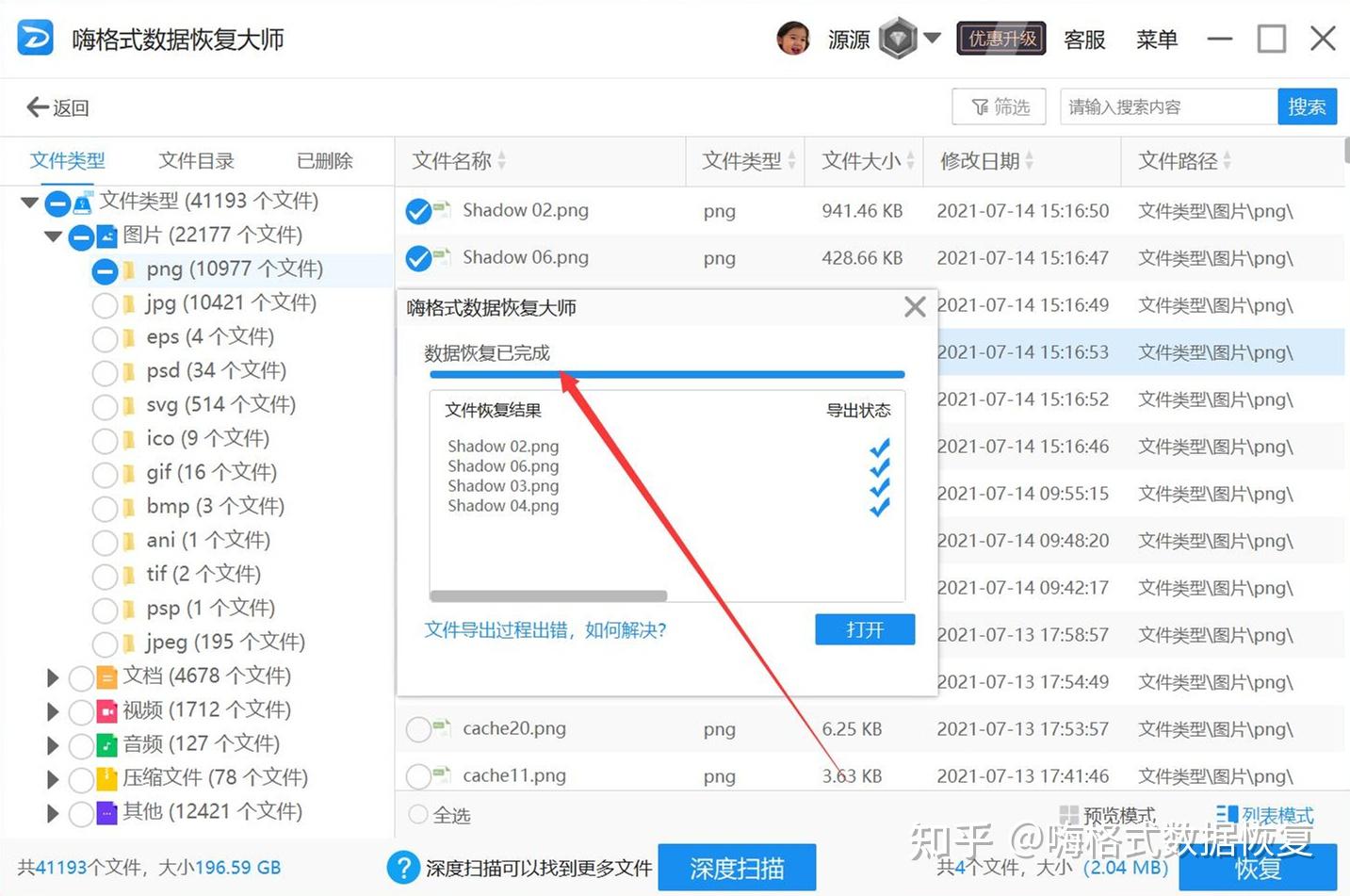The height and width of the screenshot is (896, 1350).
Task: Open the dropdown arrow beside the diamond icon
Action: coord(934,39)
